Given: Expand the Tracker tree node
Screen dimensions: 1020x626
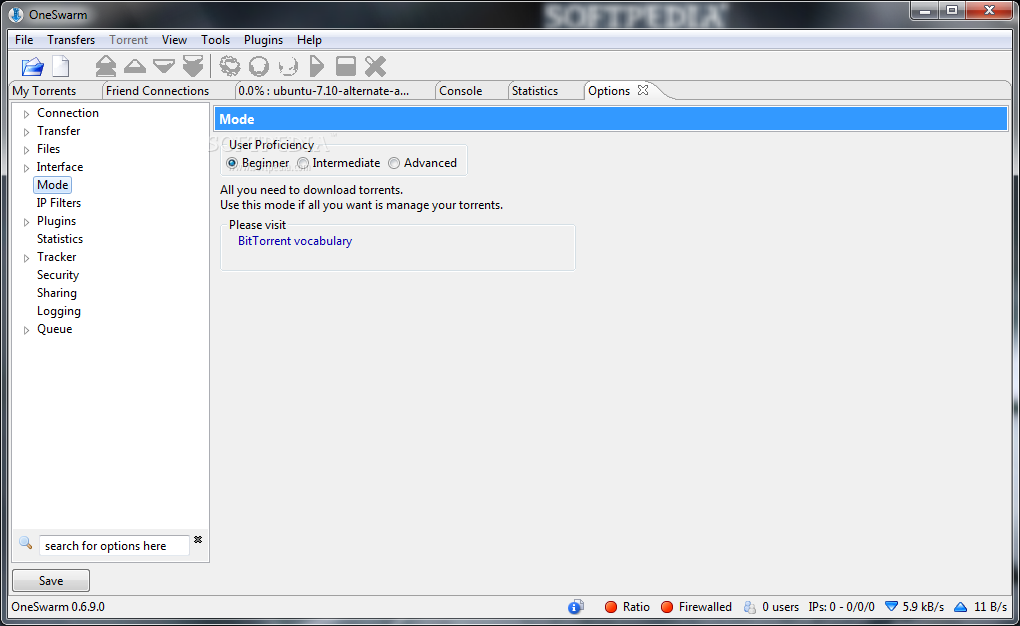Looking at the screenshot, I should [27, 258].
